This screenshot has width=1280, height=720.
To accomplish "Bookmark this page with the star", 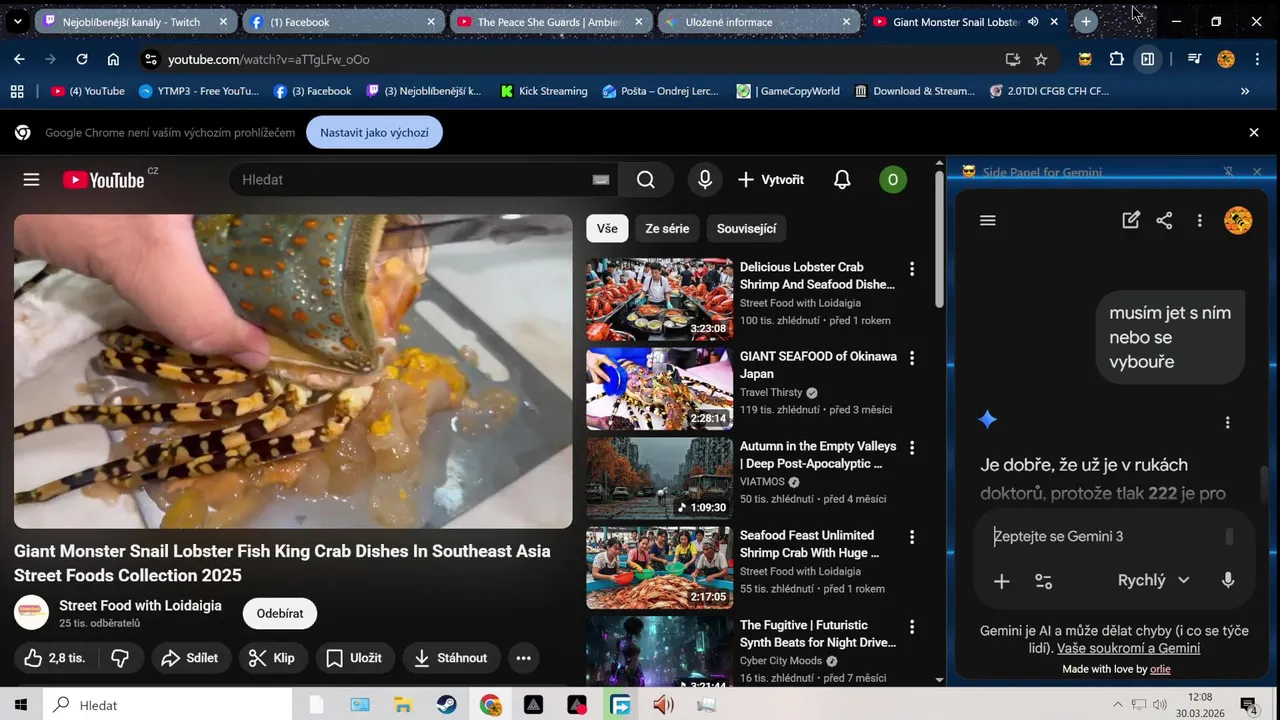I will click(1041, 59).
